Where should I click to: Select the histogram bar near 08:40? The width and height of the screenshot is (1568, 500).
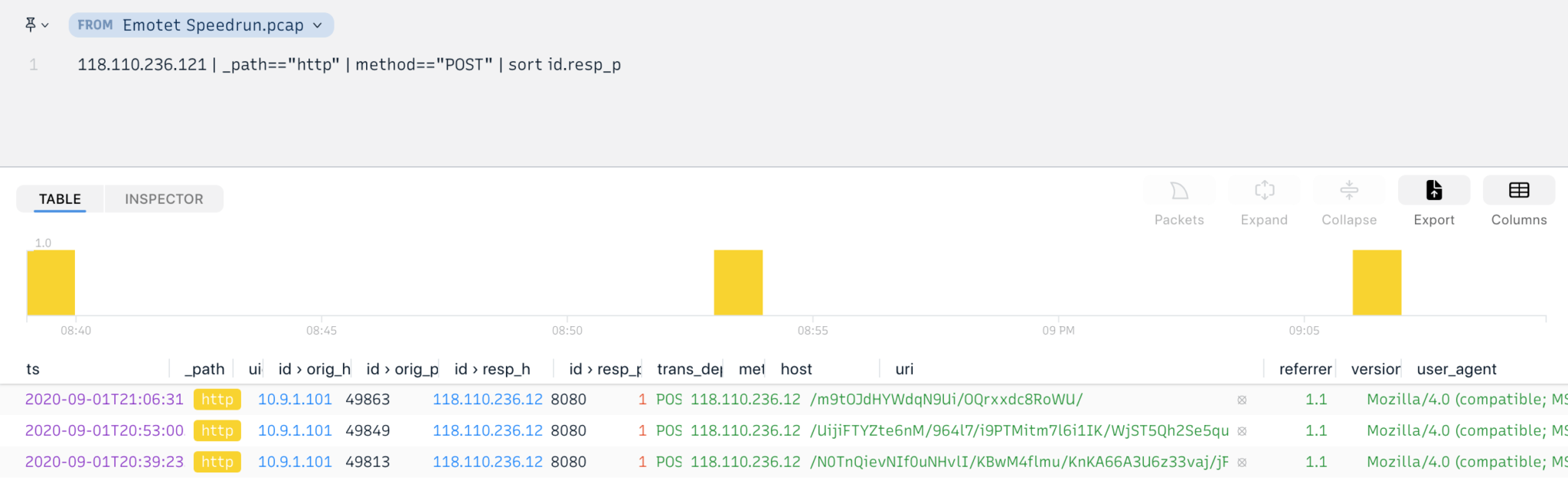[x=51, y=283]
